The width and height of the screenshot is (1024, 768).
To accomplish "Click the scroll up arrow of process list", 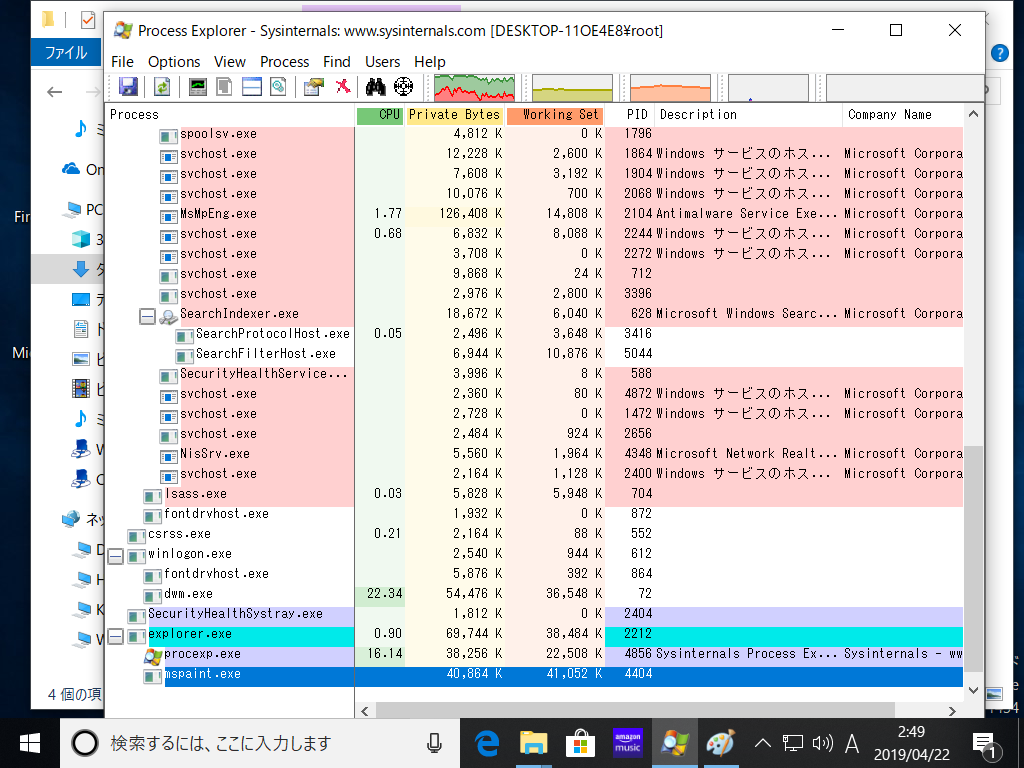I will pyautogui.click(x=973, y=114).
